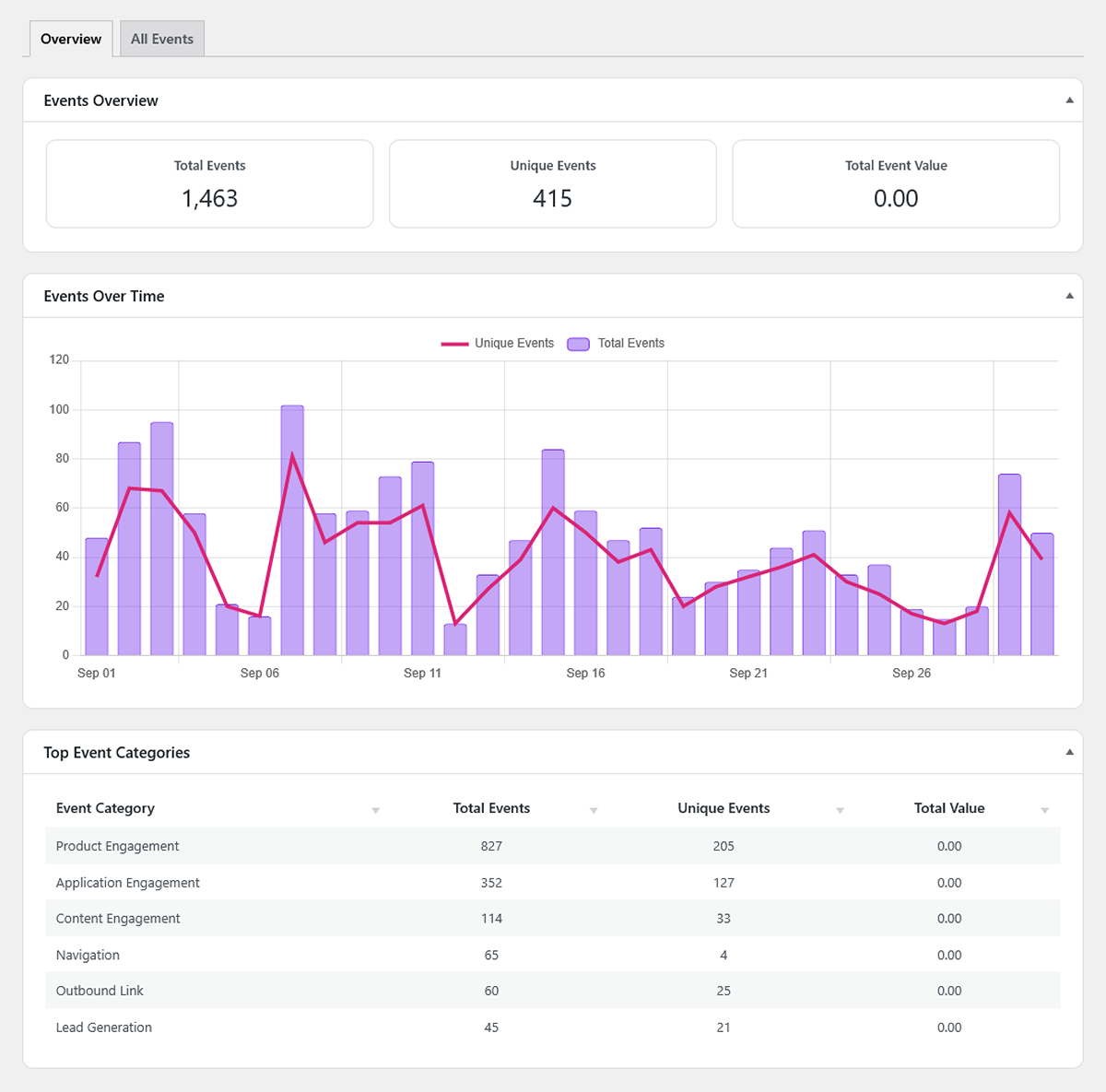
Task: Click the 33 unique events cell
Action: [x=724, y=919]
